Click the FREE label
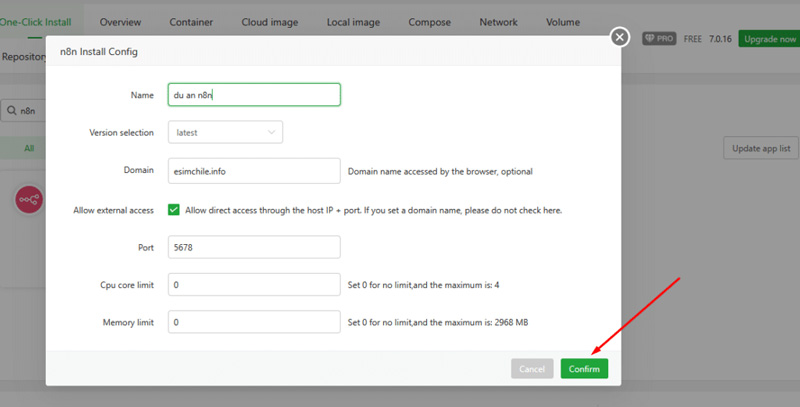Screen dimensions: 800x407 pos(692,39)
